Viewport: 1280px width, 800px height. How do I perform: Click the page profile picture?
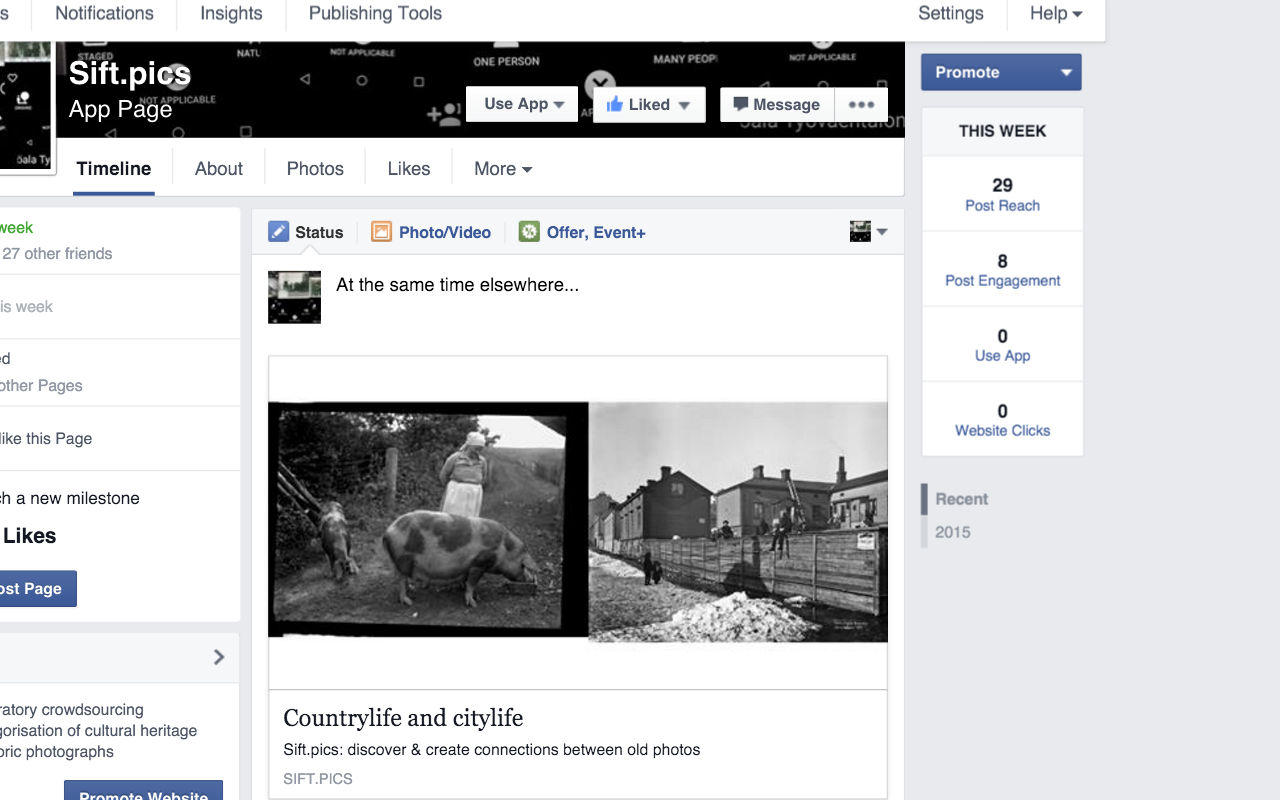tap(24, 104)
